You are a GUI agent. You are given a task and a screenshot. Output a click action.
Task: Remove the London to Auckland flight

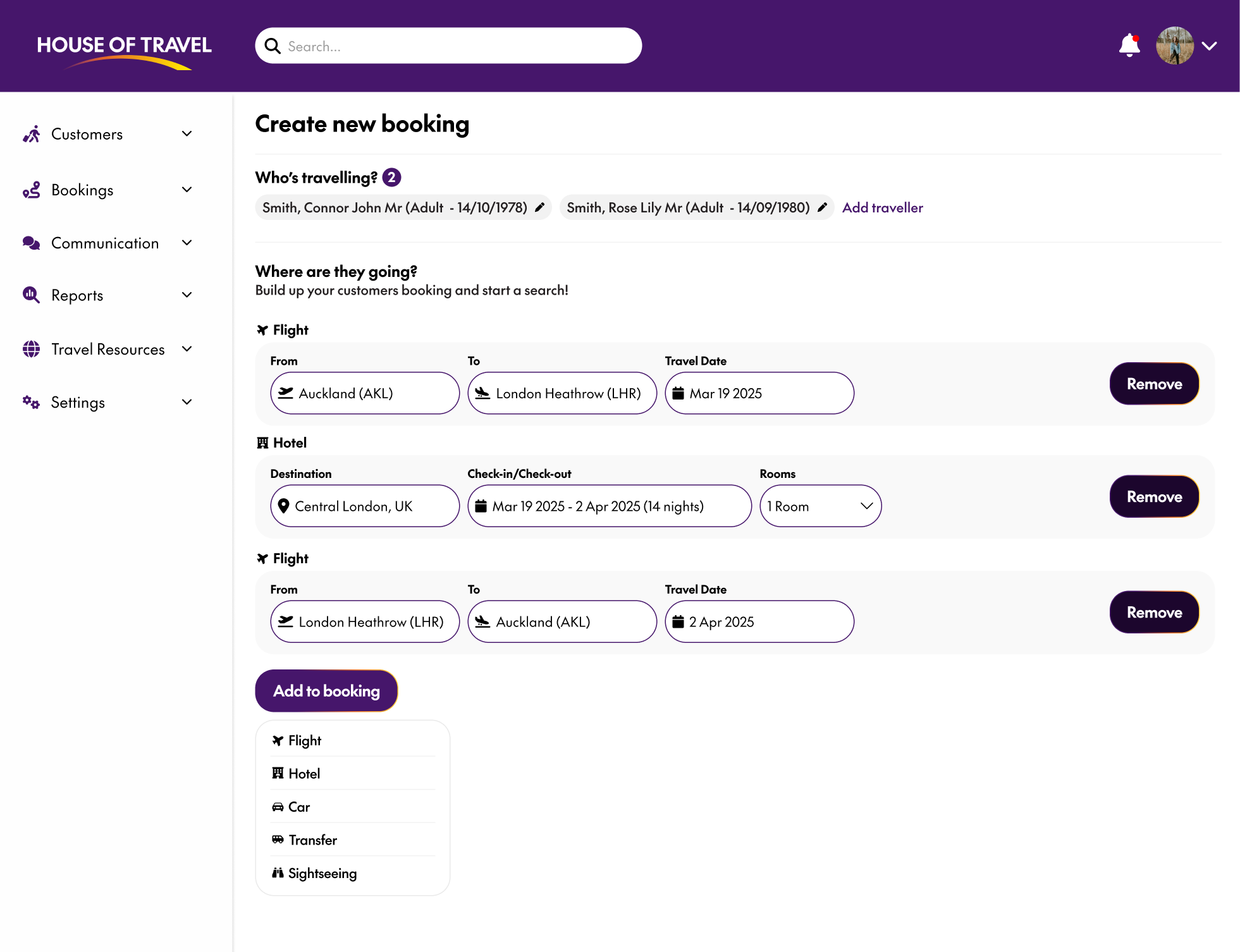pos(1154,612)
